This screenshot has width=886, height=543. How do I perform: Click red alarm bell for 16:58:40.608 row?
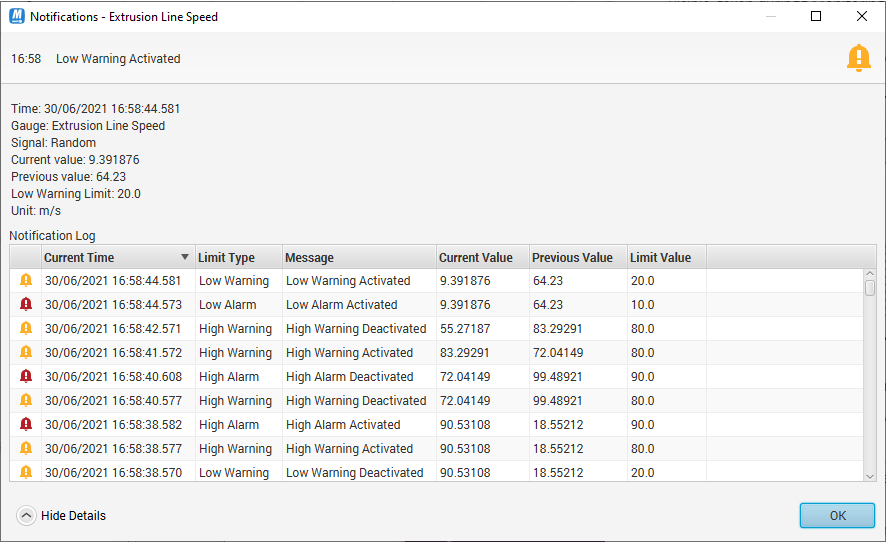26,377
